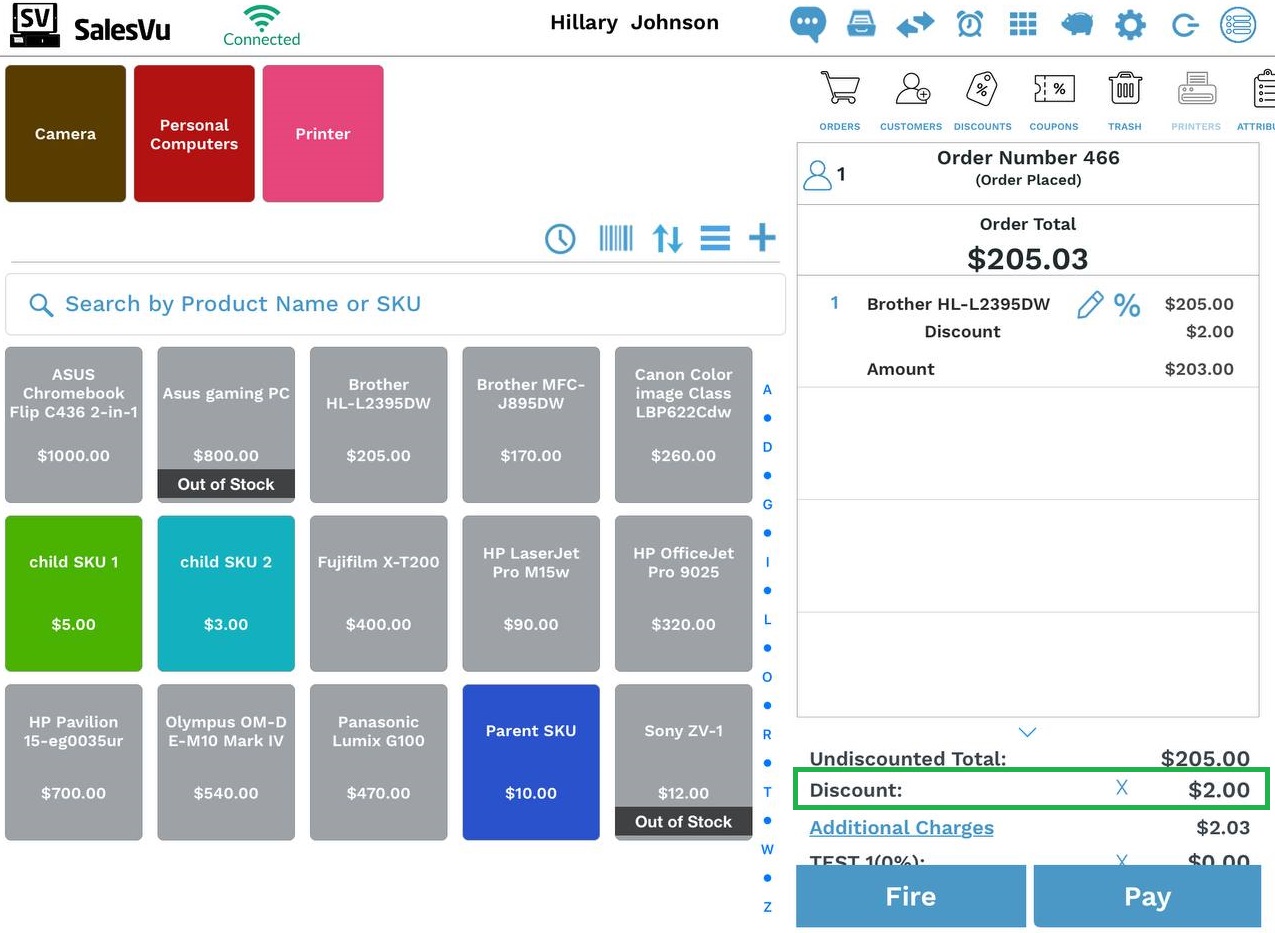1275x933 pixels.
Task: Jump to letter L in index
Action: coord(767,620)
